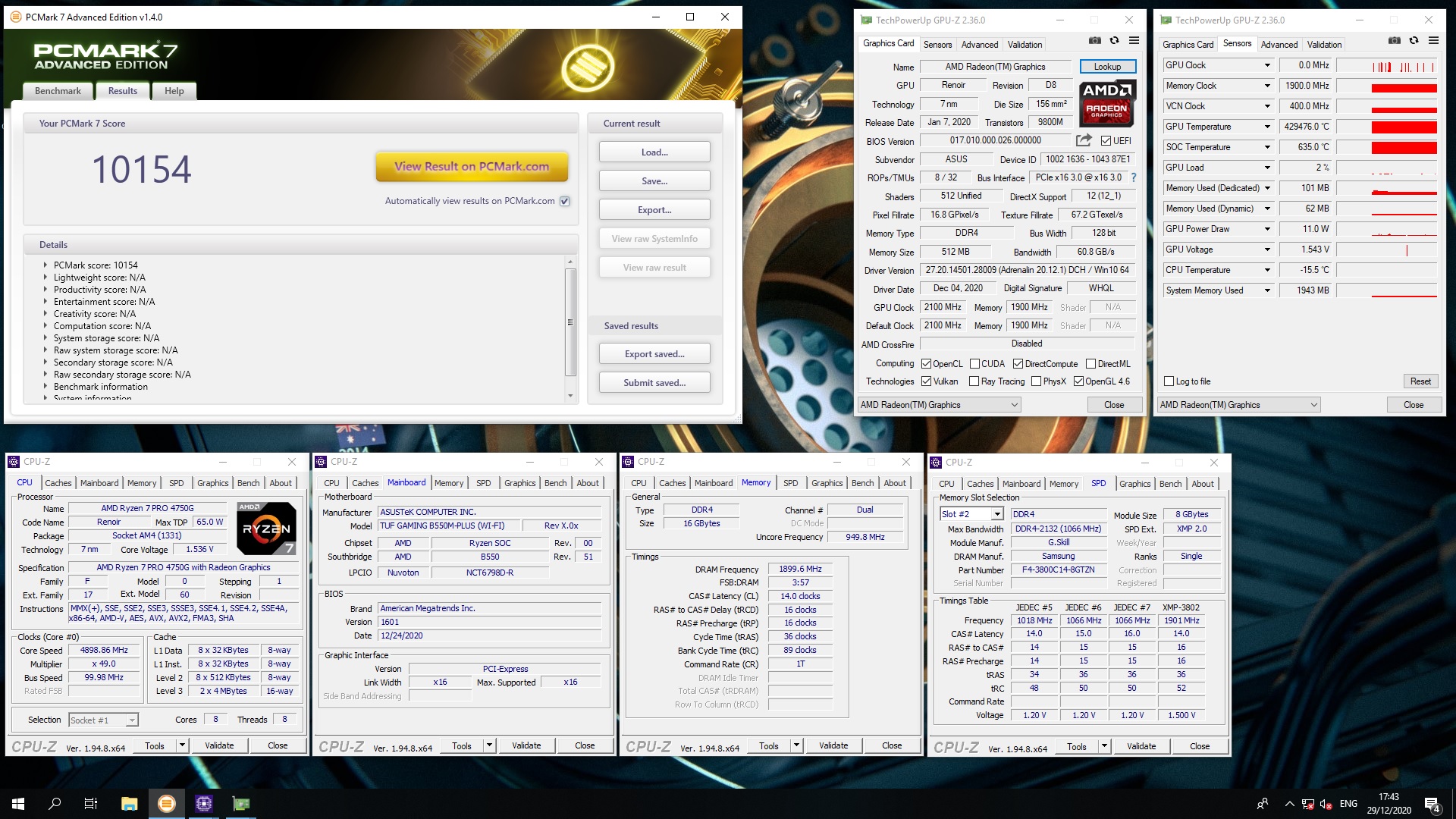Toggle the CUDA checkbox
The width and height of the screenshot is (1456, 819).
coord(974,364)
